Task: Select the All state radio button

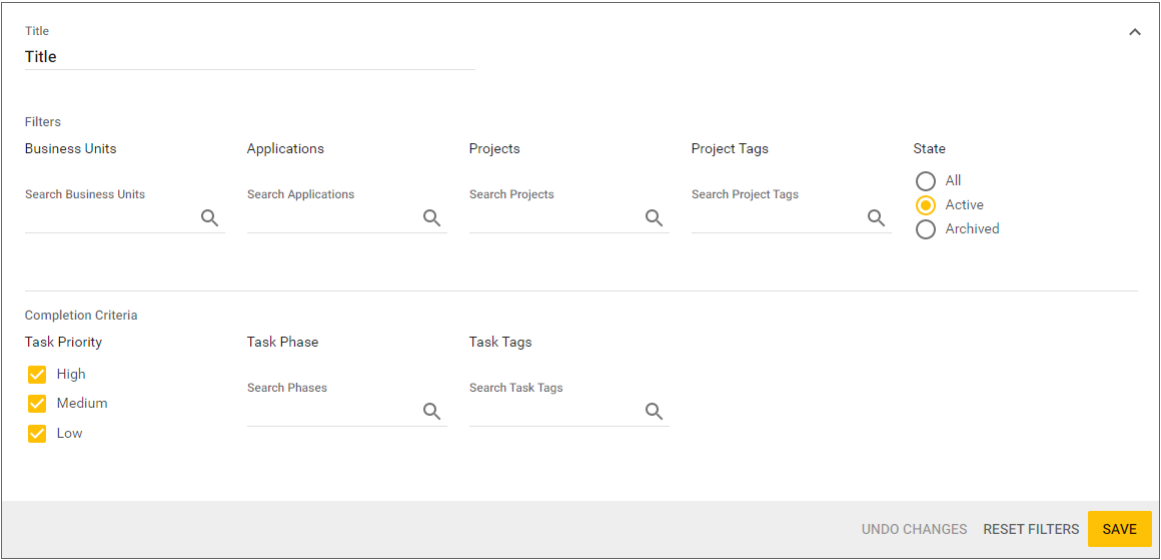Action: 926,181
